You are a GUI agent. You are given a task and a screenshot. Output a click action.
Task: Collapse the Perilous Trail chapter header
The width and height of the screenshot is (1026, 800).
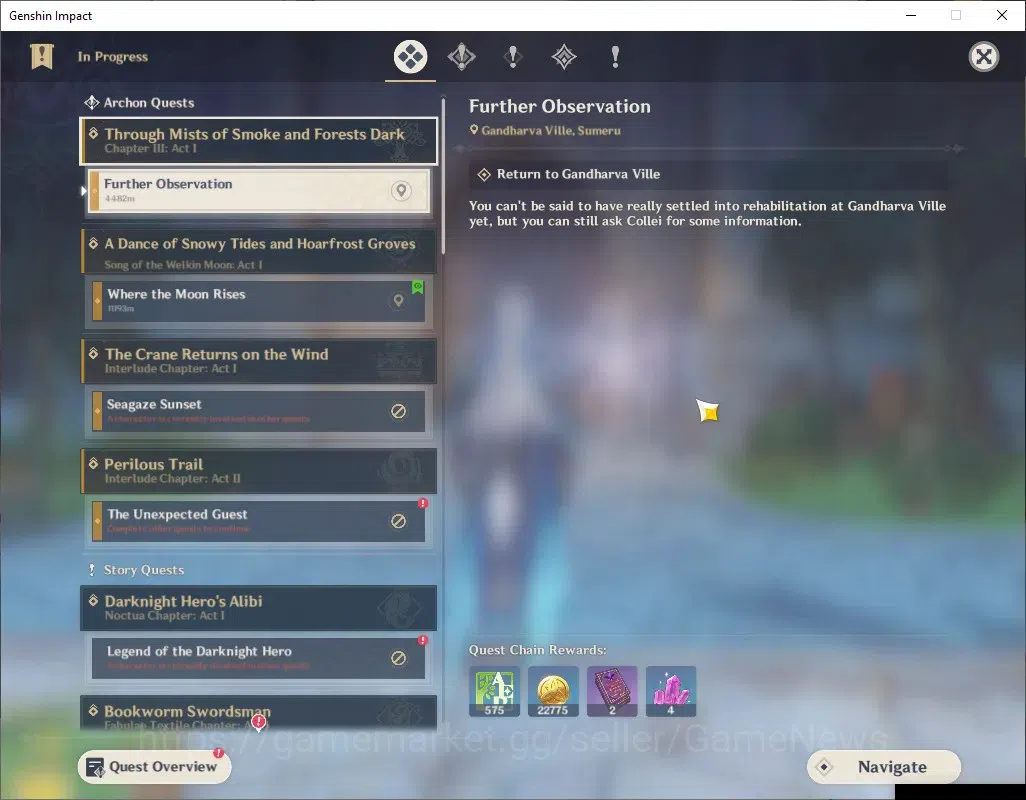pos(258,471)
